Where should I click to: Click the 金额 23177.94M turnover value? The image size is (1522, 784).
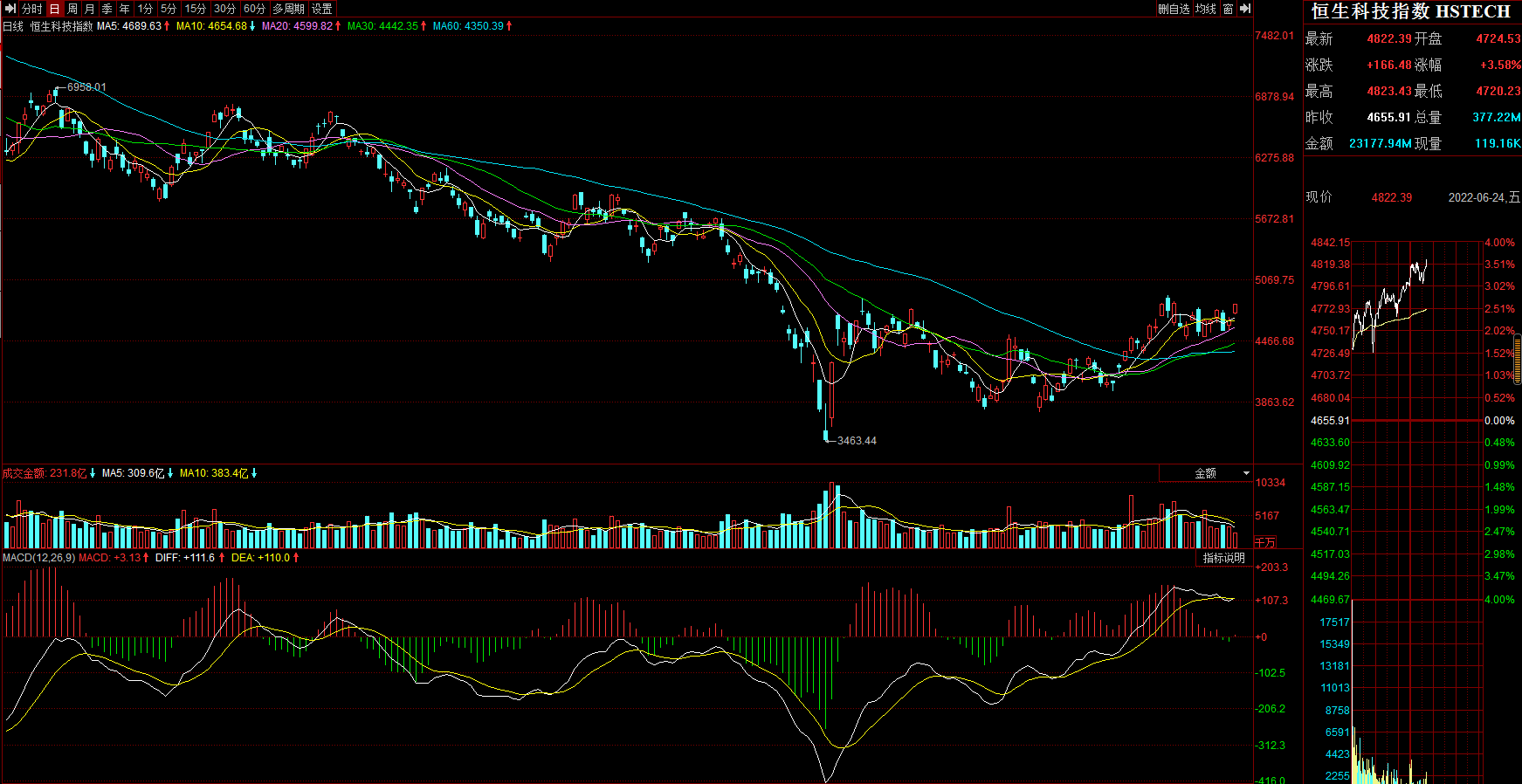pos(1381,144)
